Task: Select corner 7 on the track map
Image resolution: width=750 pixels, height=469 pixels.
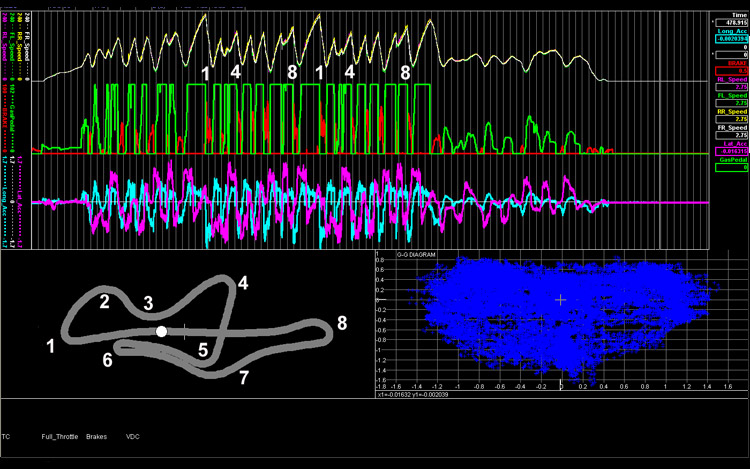Action: point(242,378)
